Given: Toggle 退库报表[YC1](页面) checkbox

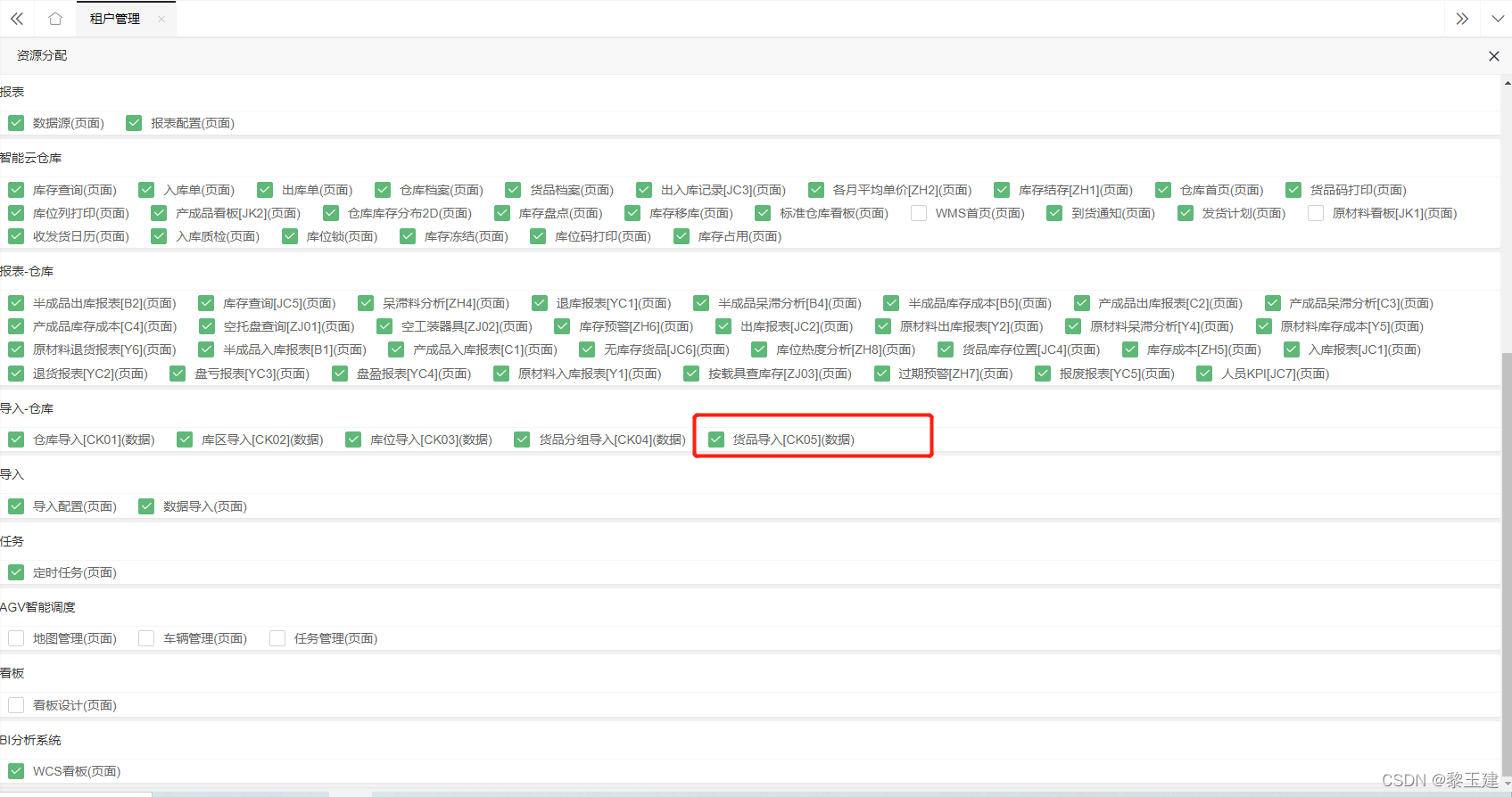Looking at the screenshot, I should 540,303.
